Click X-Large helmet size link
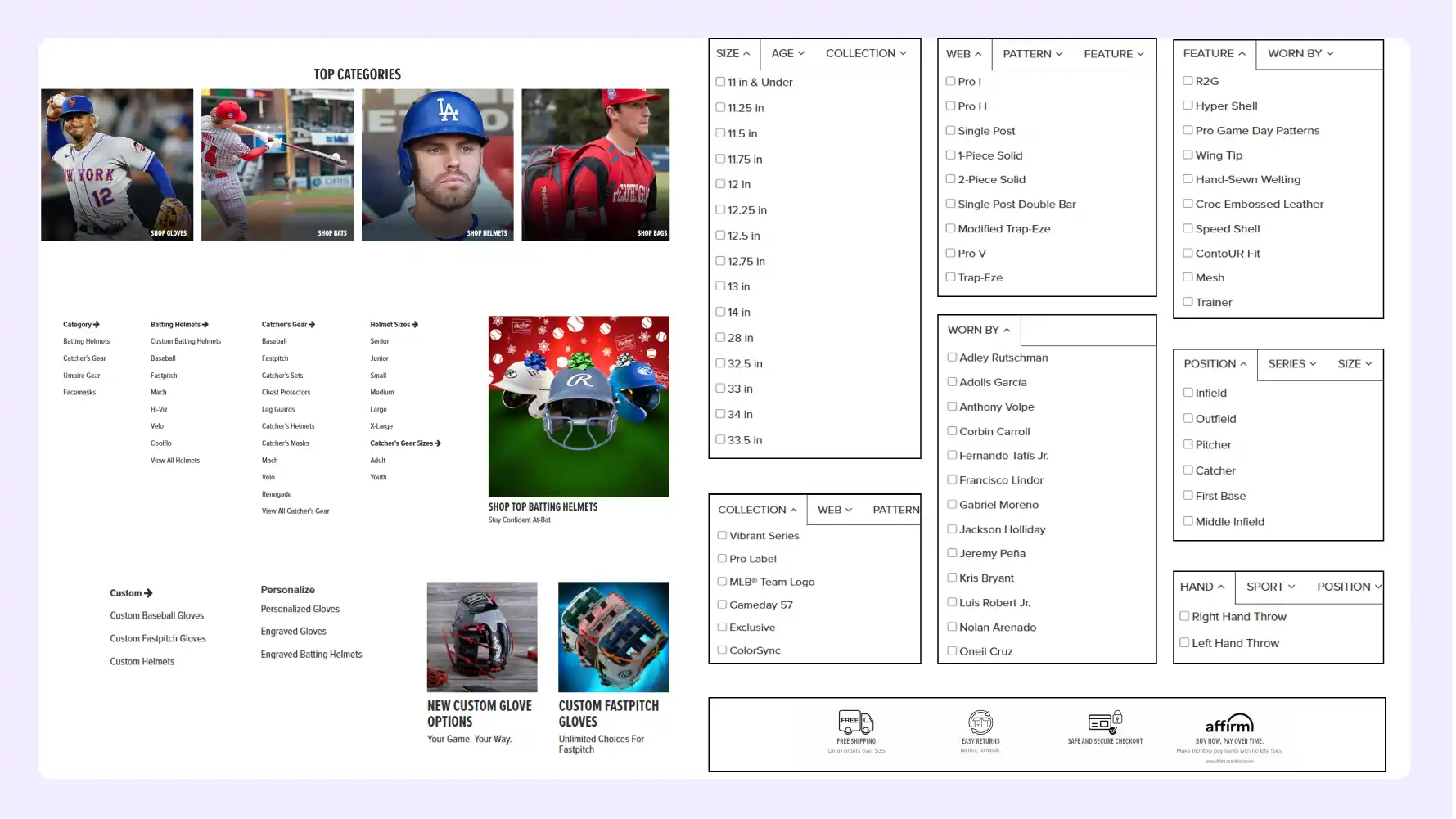 pyautogui.click(x=381, y=426)
